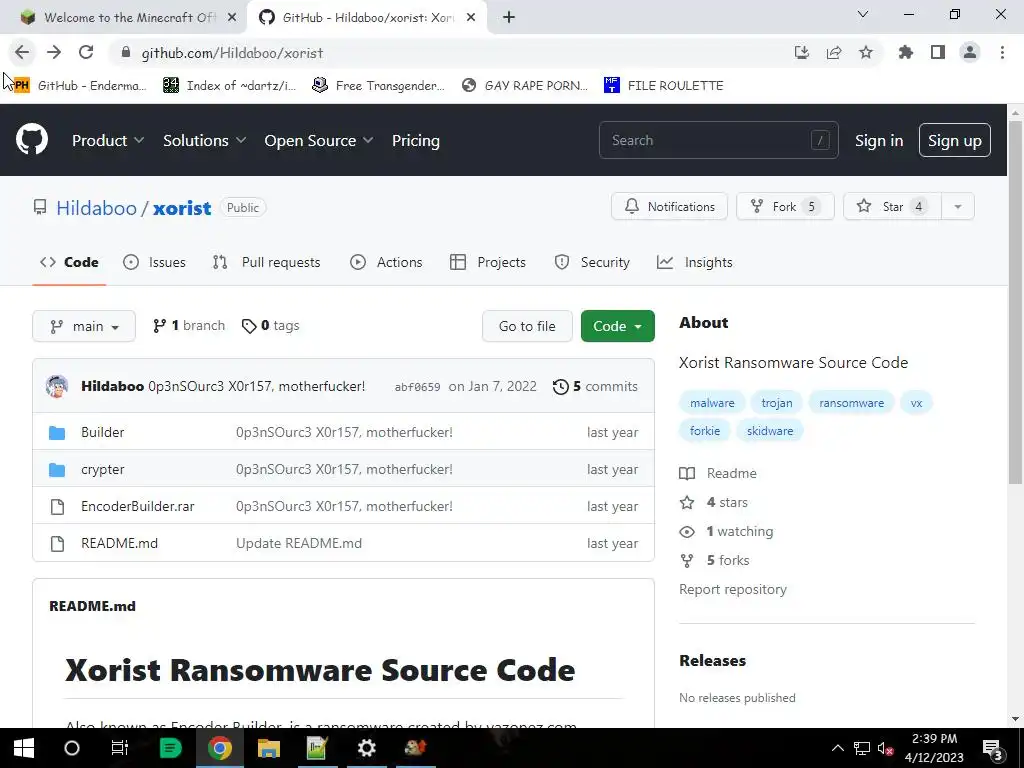Expand the Solutions menu
1024x768 pixels.
tap(204, 140)
